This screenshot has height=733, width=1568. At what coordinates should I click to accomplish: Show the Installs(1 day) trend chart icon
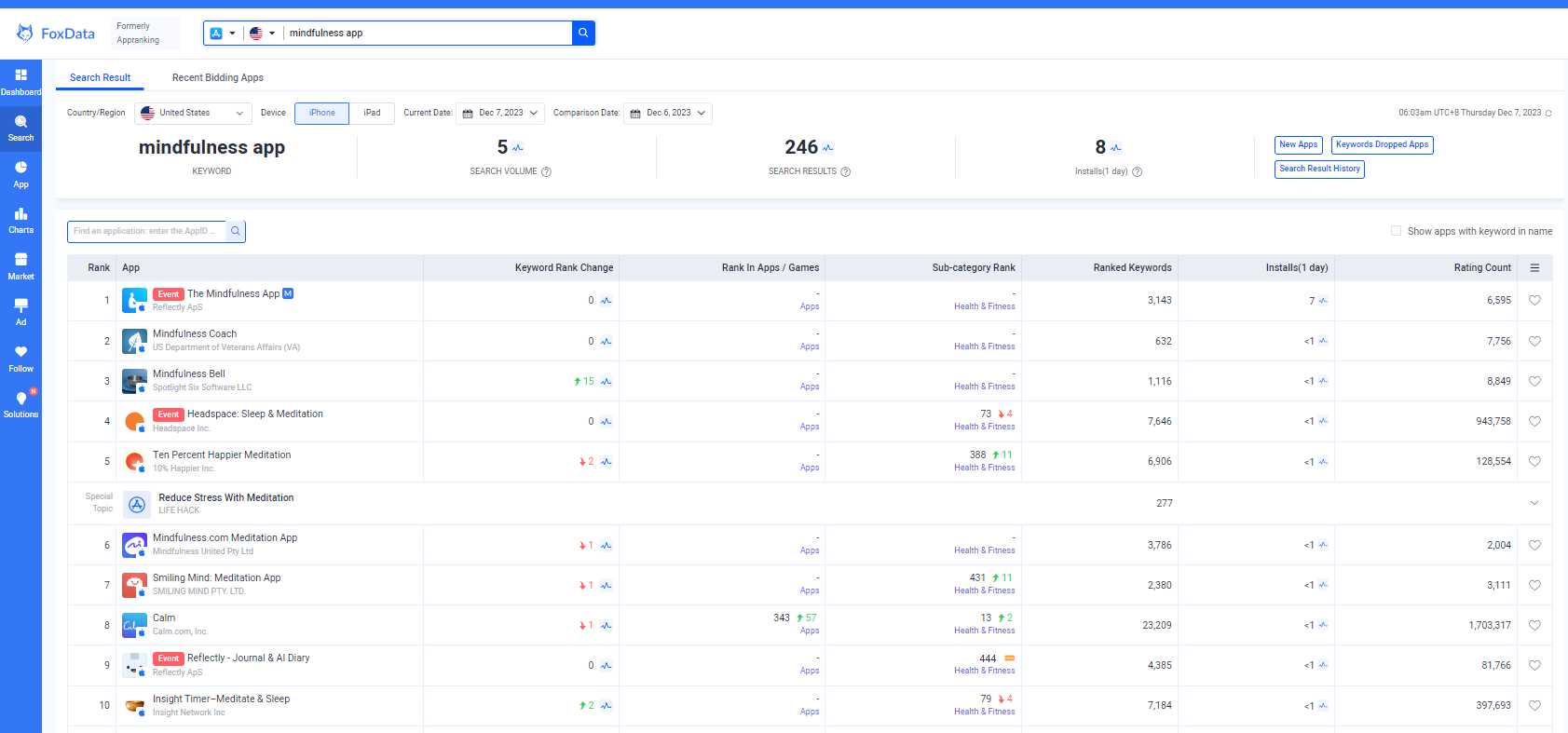coord(1116,148)
